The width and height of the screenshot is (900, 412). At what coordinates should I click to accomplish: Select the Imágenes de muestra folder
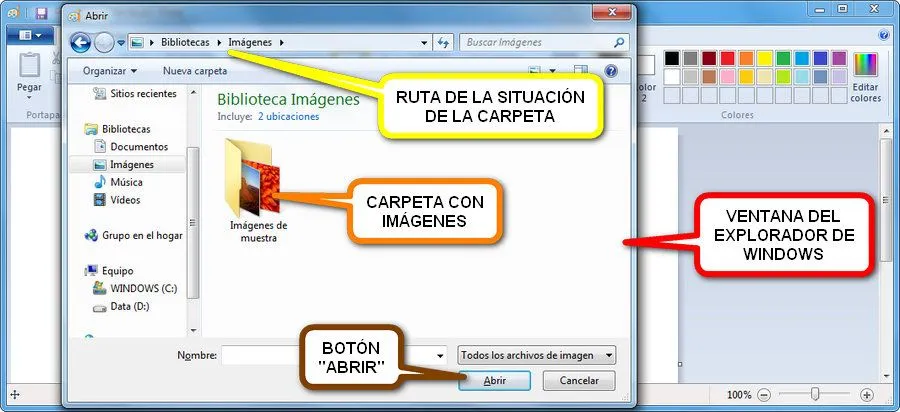point(258,191)
